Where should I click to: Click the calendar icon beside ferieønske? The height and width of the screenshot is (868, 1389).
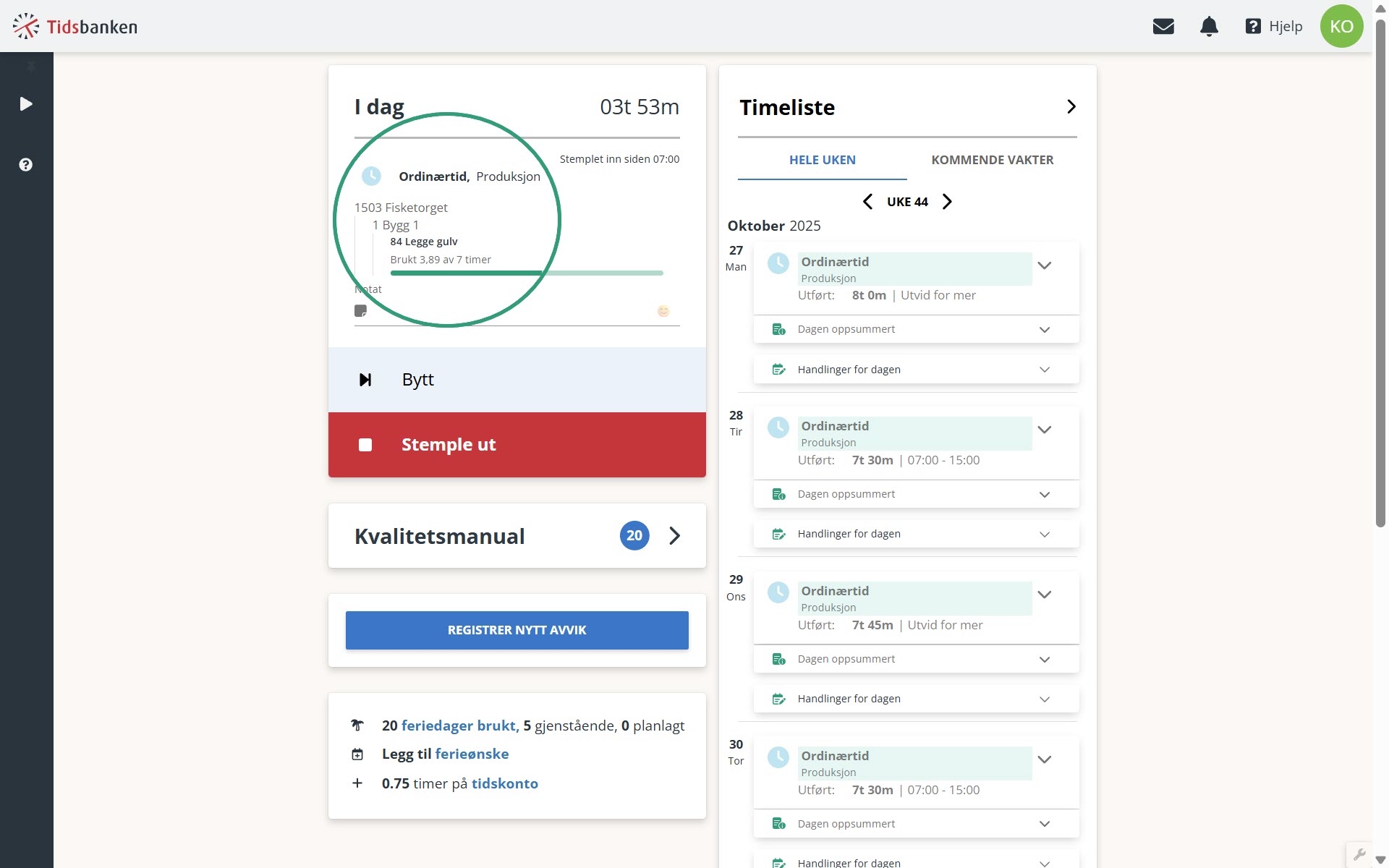(x=357, y=754)
